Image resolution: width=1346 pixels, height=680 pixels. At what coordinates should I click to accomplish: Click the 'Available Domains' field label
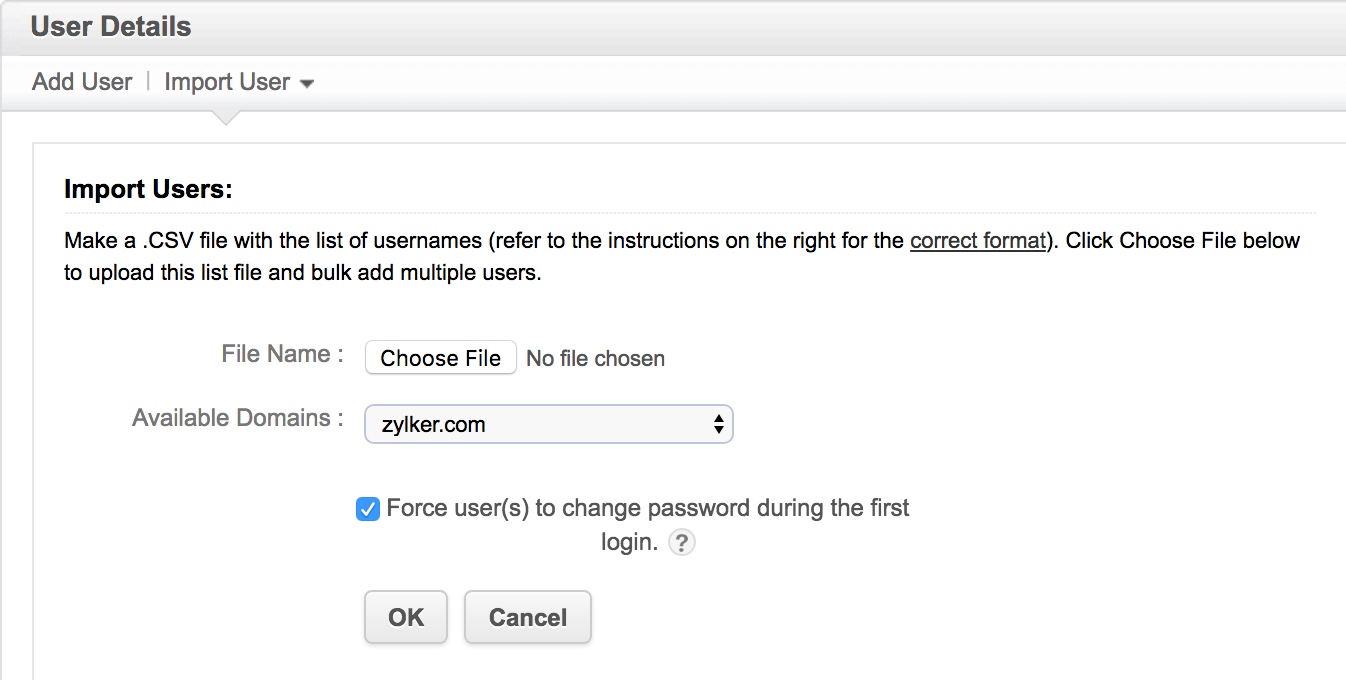click(x=237, y=418)
